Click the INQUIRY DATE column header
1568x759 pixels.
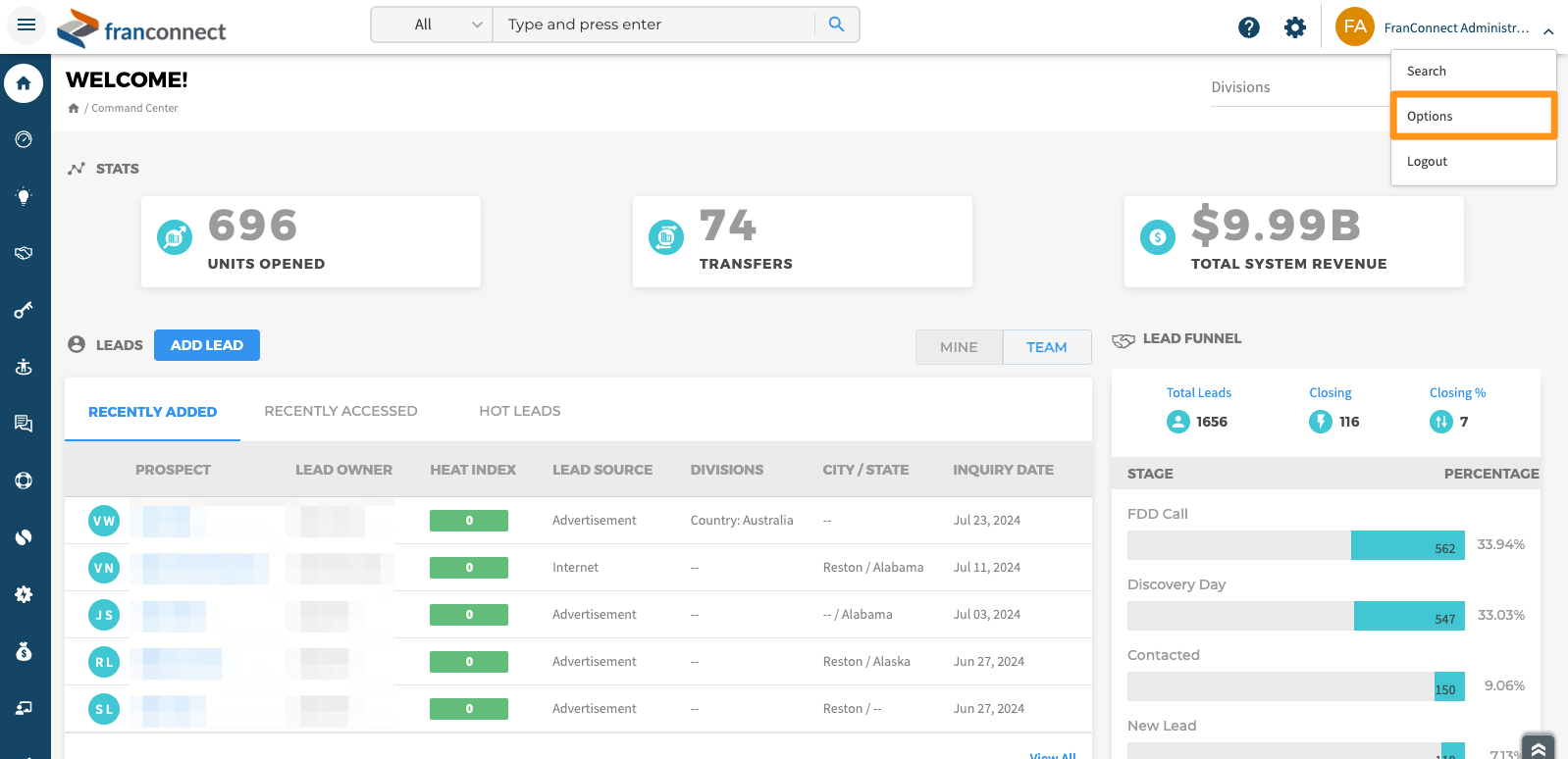pyautogui.click(x=1003, y=470)
